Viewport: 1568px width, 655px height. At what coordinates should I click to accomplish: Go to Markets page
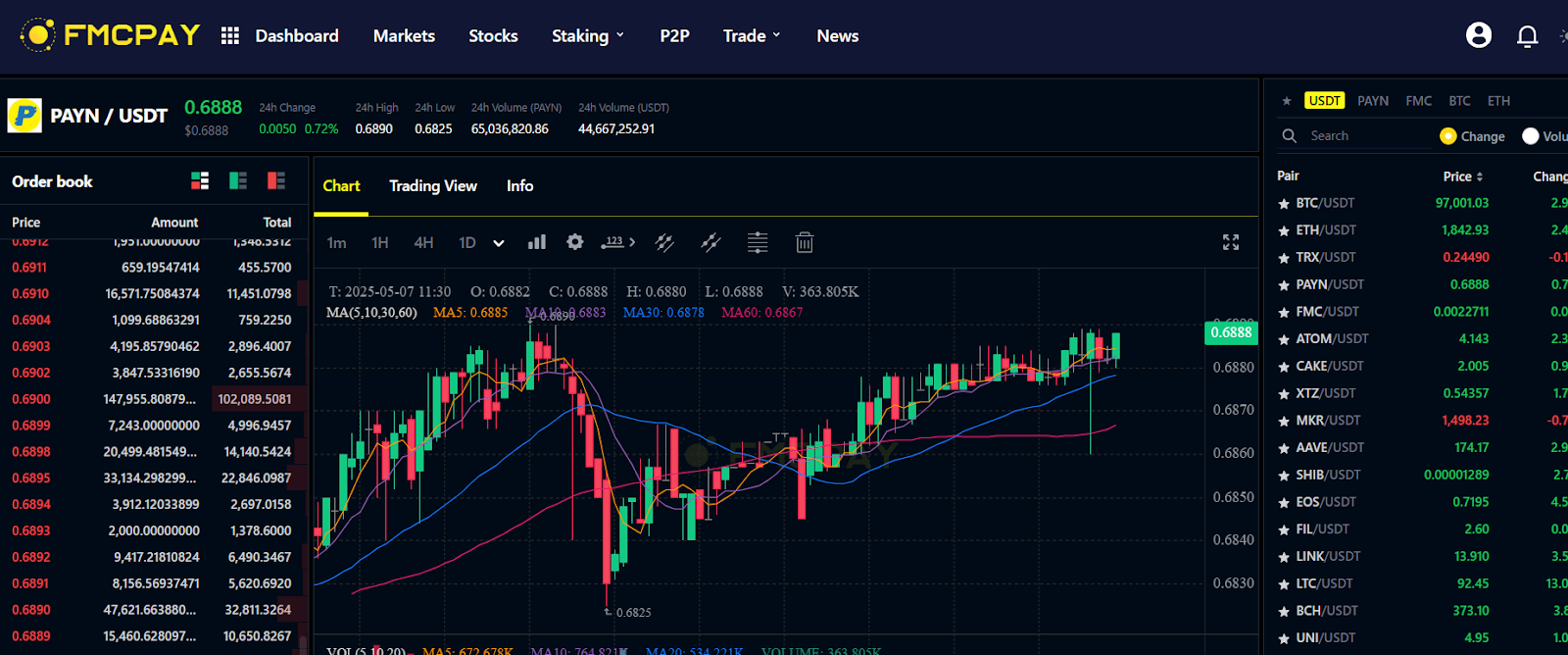click(404, 36)
